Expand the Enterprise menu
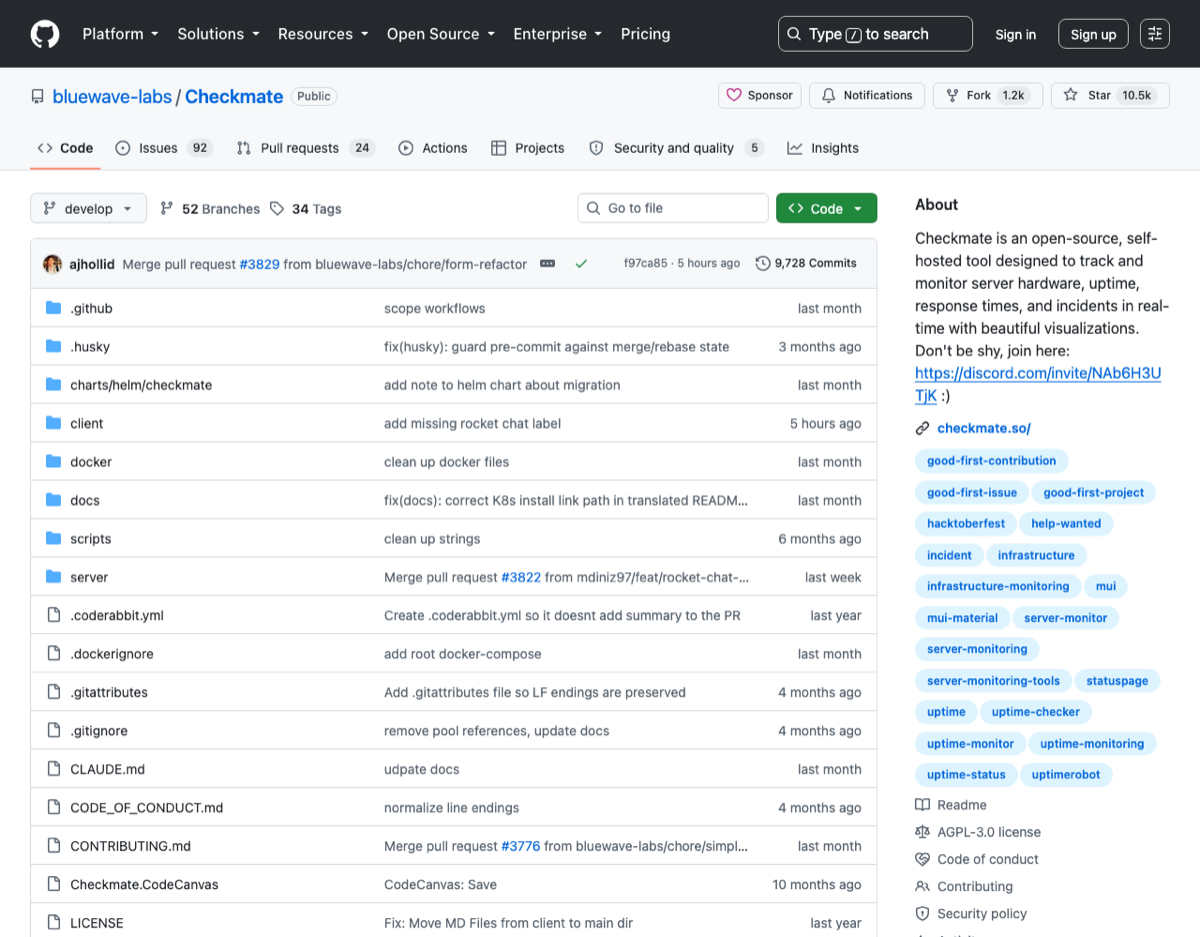Screen dimensions: 1200x937 (x=558, y=34)
